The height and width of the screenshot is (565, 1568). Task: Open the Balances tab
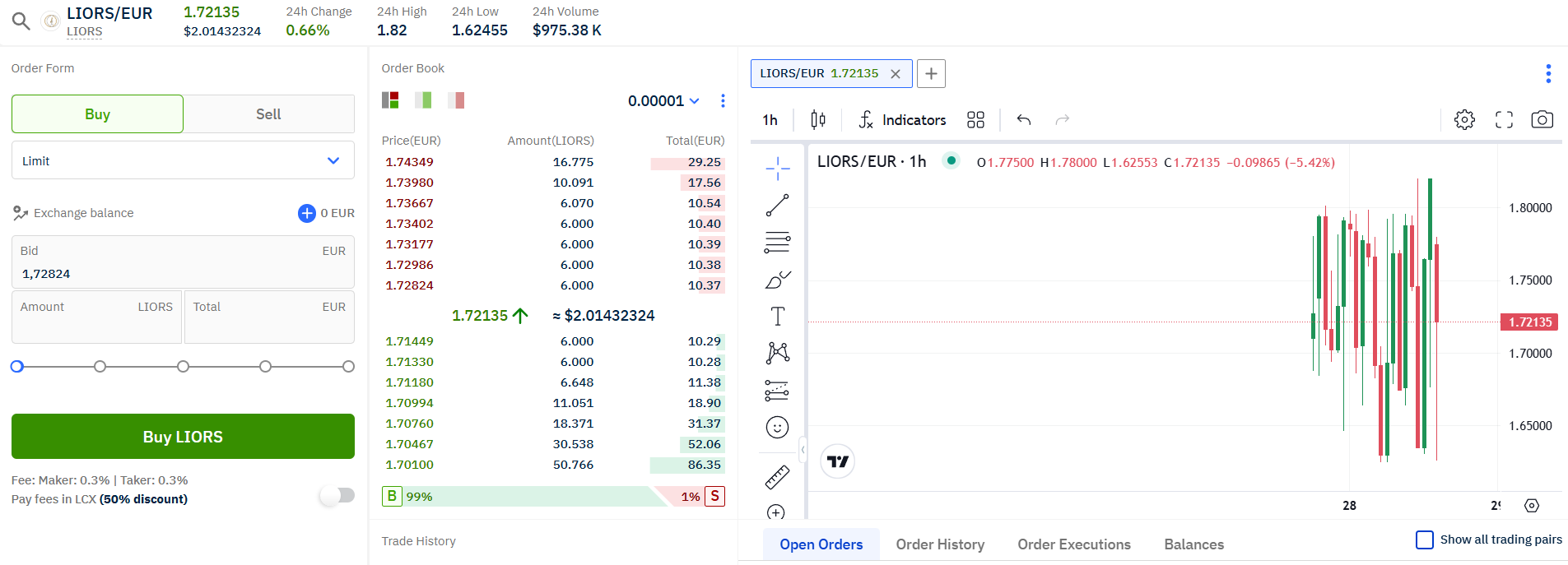1193,544
